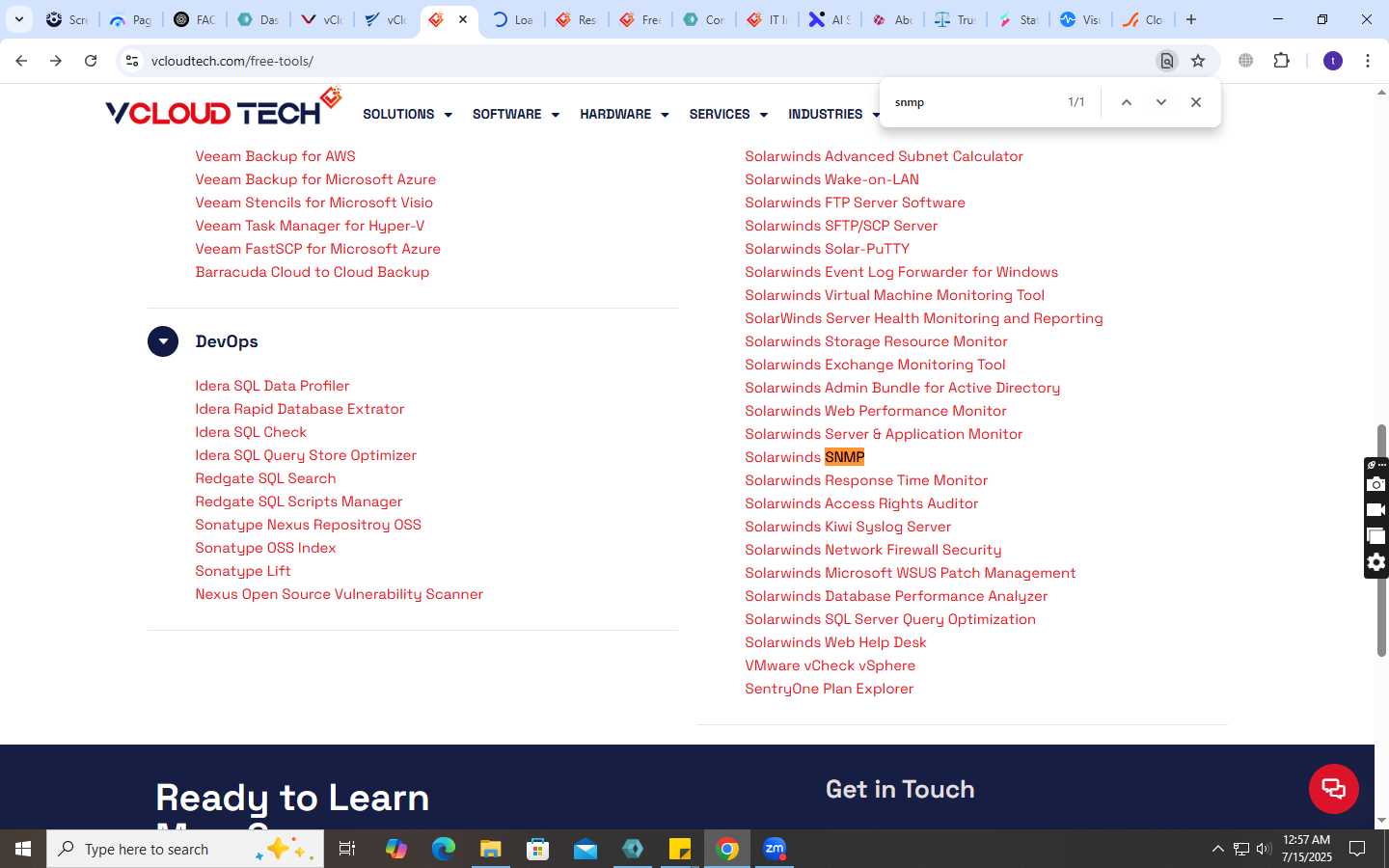The width and height of the screenshot is (1389, 868).
Task: Open Redgate SQL Search link
Action: [265, 478]
